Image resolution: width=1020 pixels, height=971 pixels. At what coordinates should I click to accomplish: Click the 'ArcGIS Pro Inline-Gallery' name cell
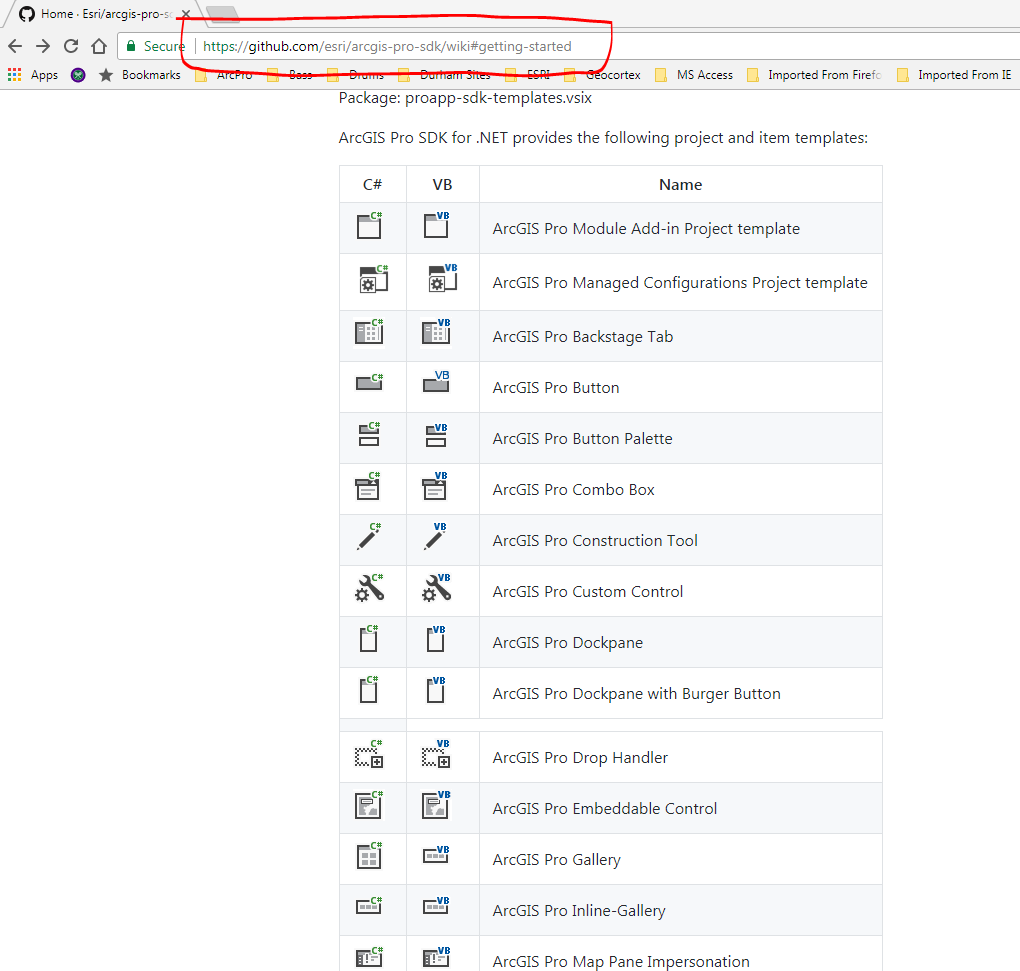click(680, 910)
